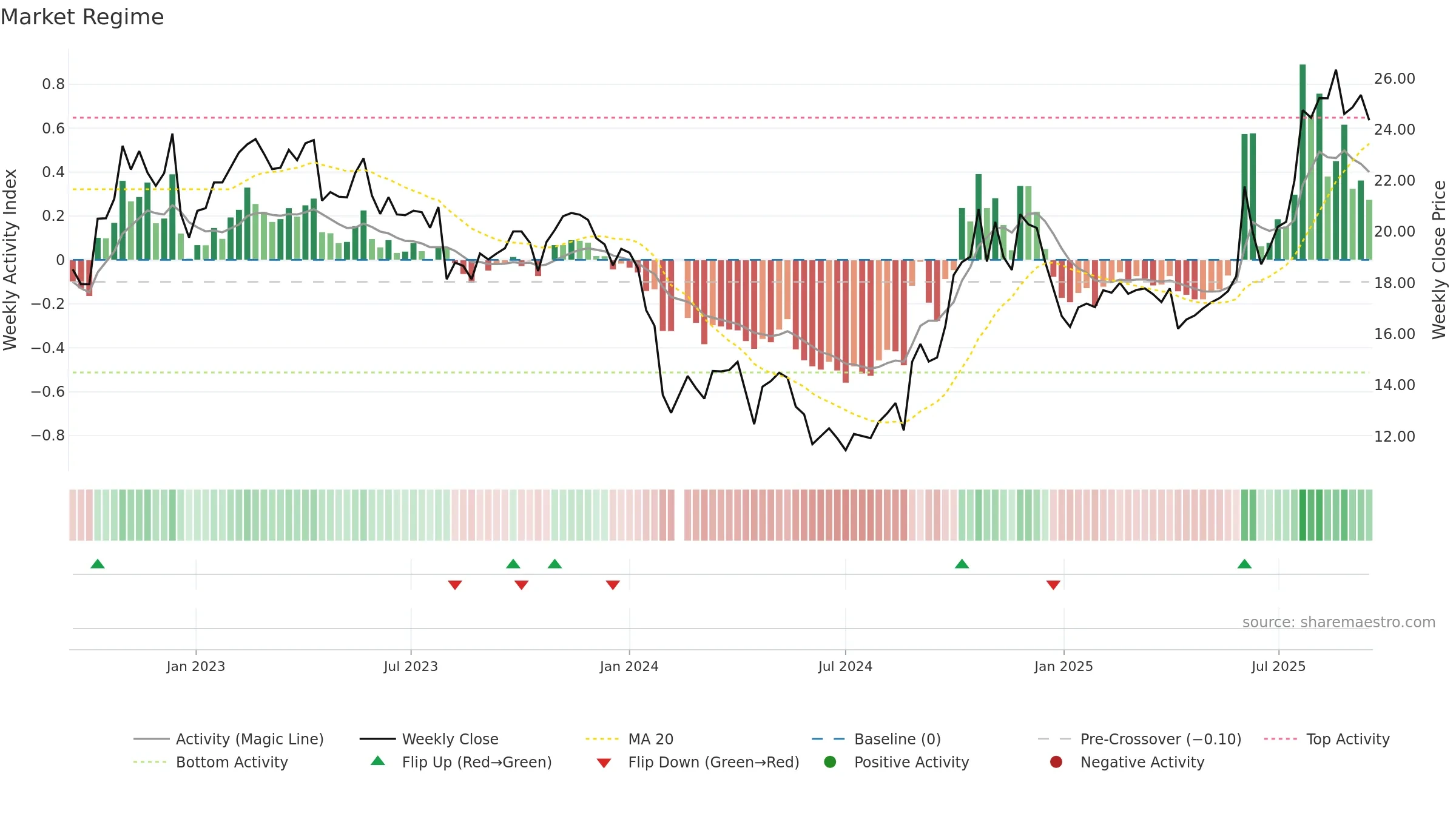
Task: Click the 12.00 right axis price label
Action: 1395,436
